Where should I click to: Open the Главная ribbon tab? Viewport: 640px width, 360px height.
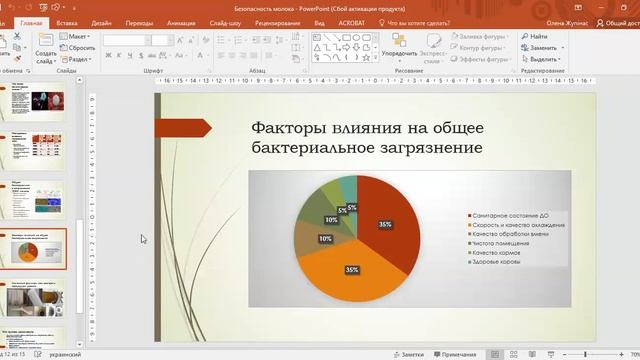click(x=31, y=23)
